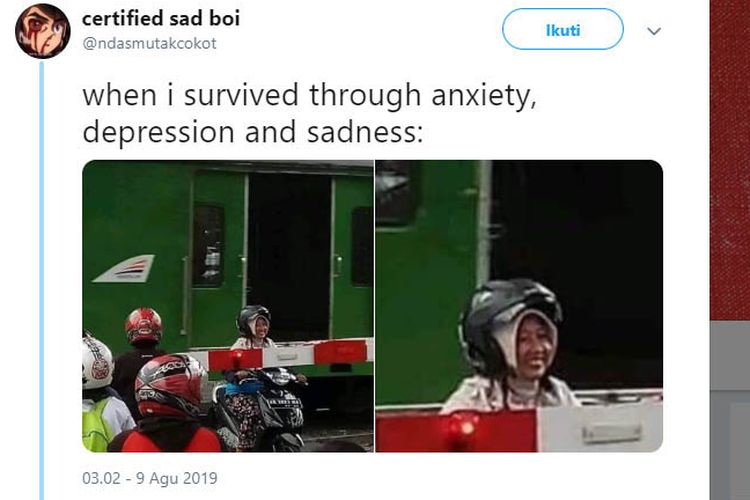Click the white helmet at the left photo edge
This screenshot has height=500, width=750.
click(x=97, y=361)
